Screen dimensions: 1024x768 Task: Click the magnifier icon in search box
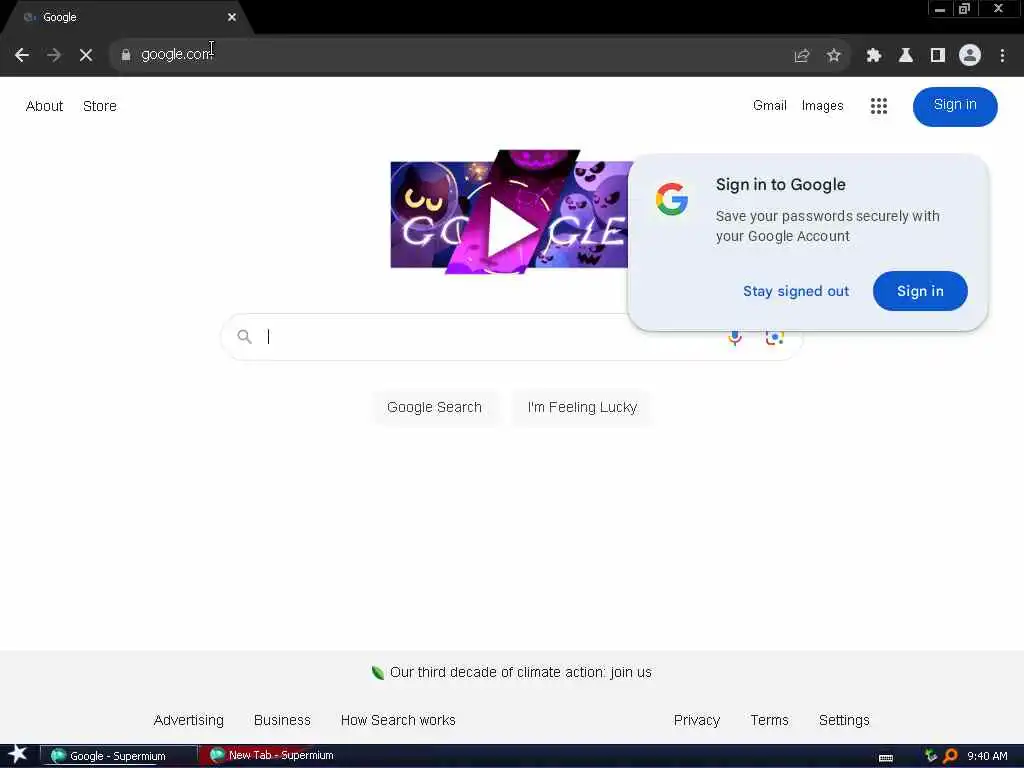click(244, 337)
